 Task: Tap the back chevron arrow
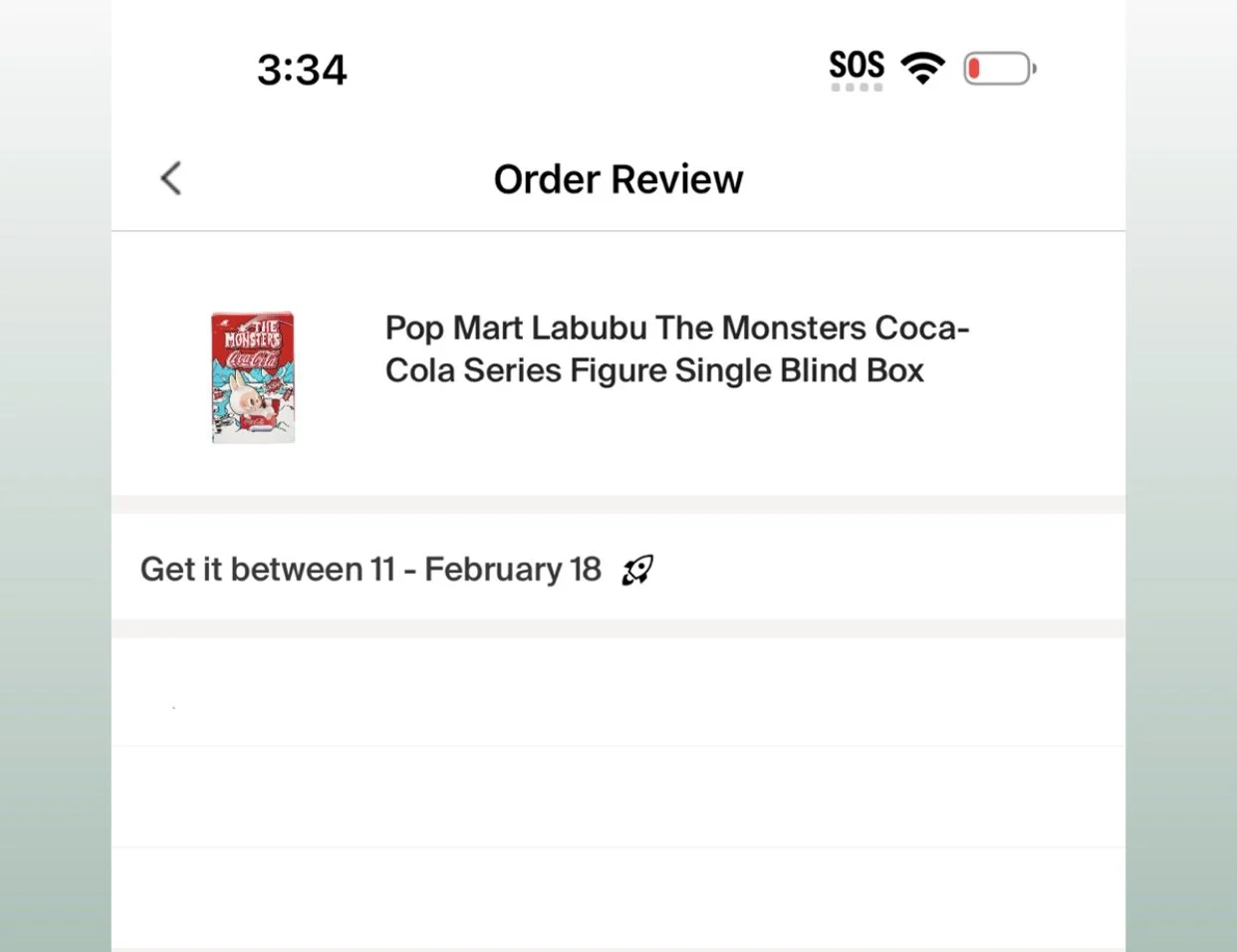171,179
